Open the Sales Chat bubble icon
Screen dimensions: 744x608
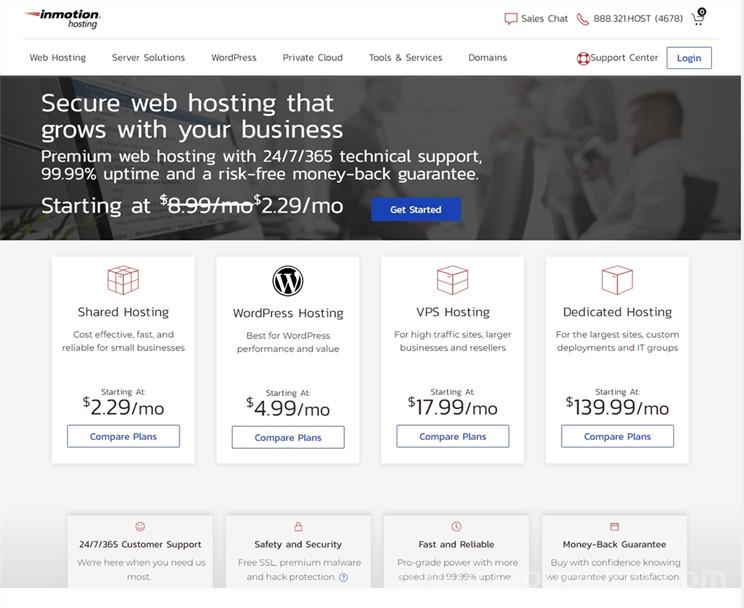(511, 19)
